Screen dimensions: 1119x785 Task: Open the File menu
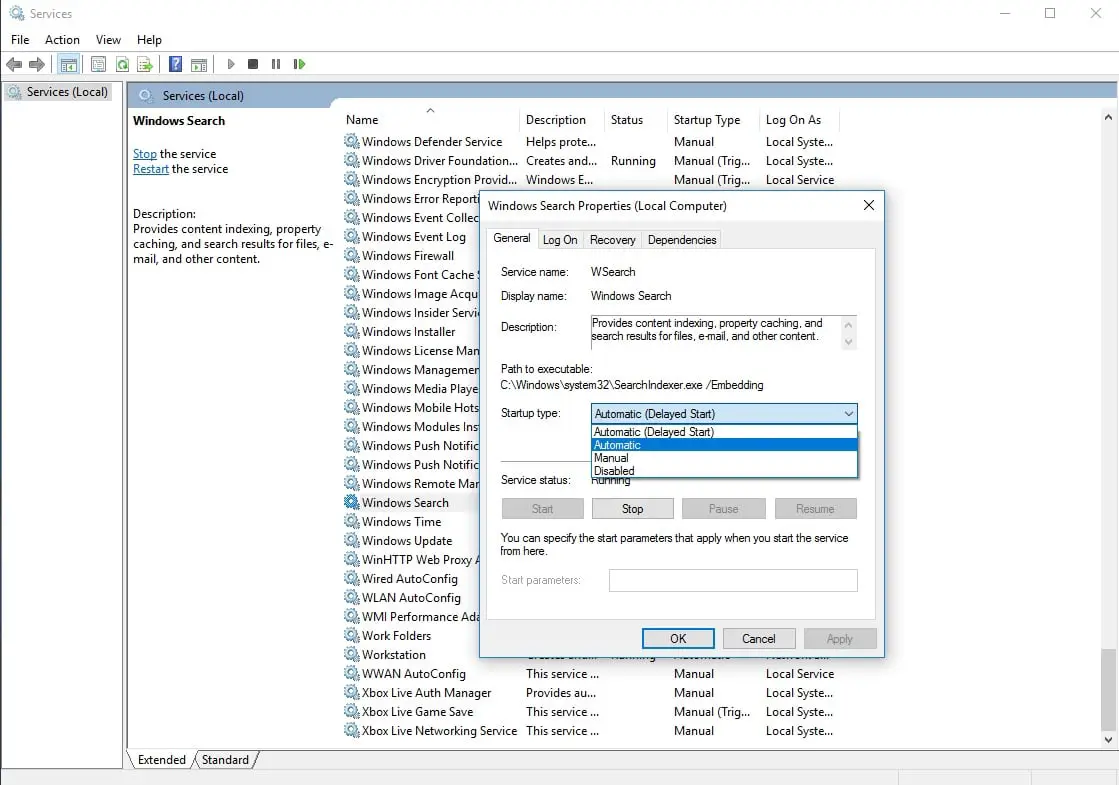[x=20, y=40]
